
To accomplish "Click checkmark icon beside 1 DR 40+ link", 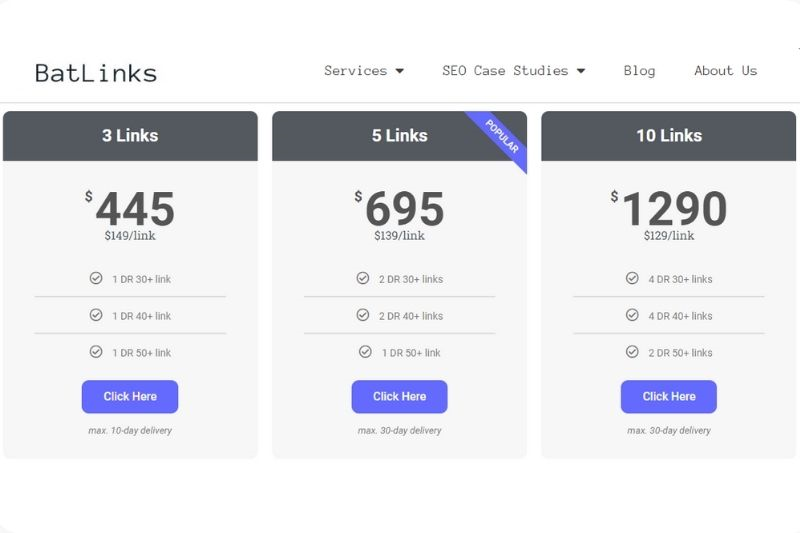I will [x=96, y=315].
